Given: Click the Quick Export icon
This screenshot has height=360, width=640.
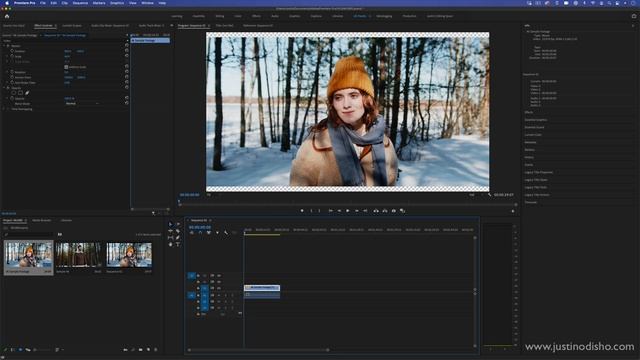Looking at the screenshot, I should click(634, 16).
